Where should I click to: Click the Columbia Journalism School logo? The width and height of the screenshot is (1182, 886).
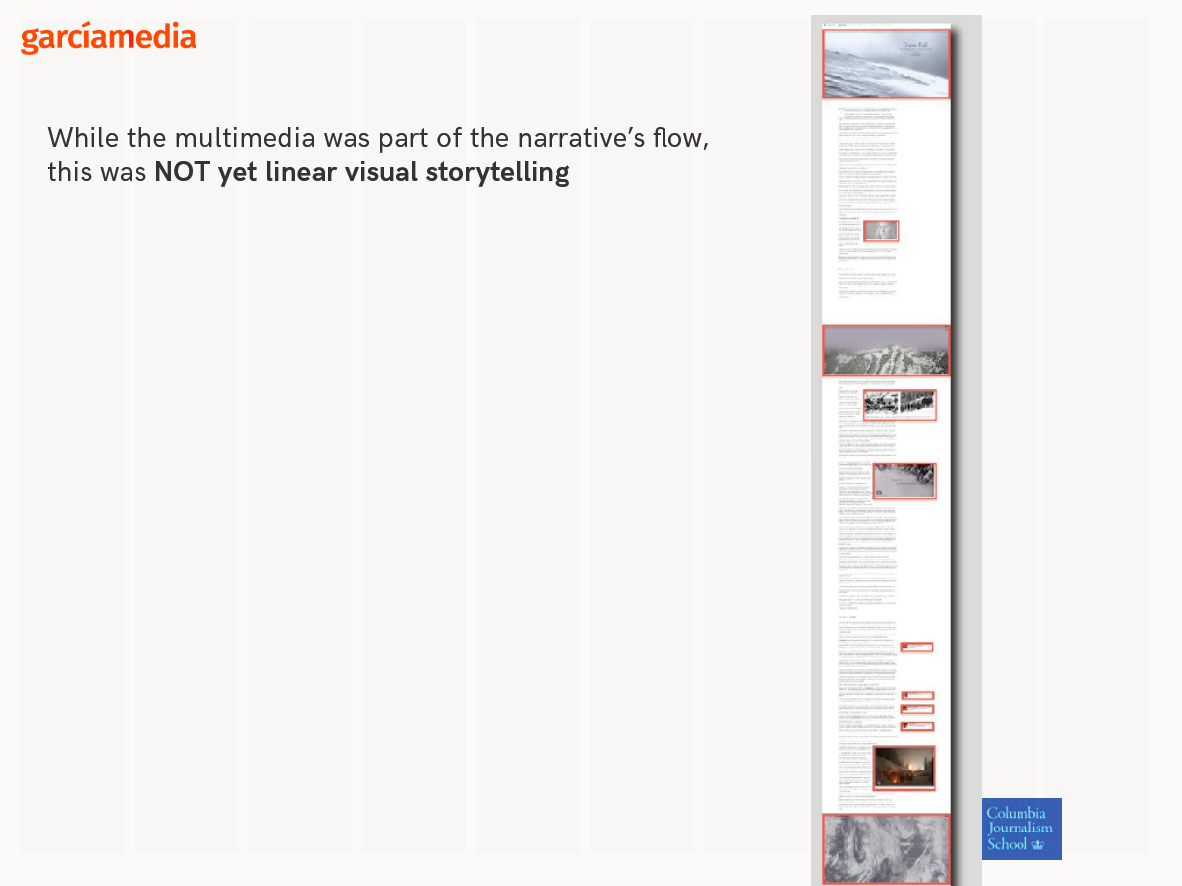[x=1021, y=829]
